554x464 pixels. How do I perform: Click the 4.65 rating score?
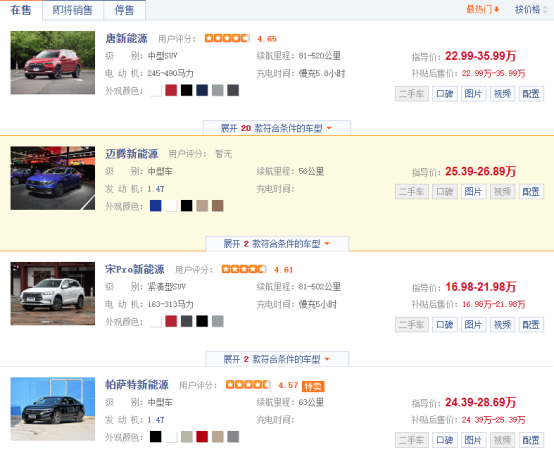click(x=267, y=39)
